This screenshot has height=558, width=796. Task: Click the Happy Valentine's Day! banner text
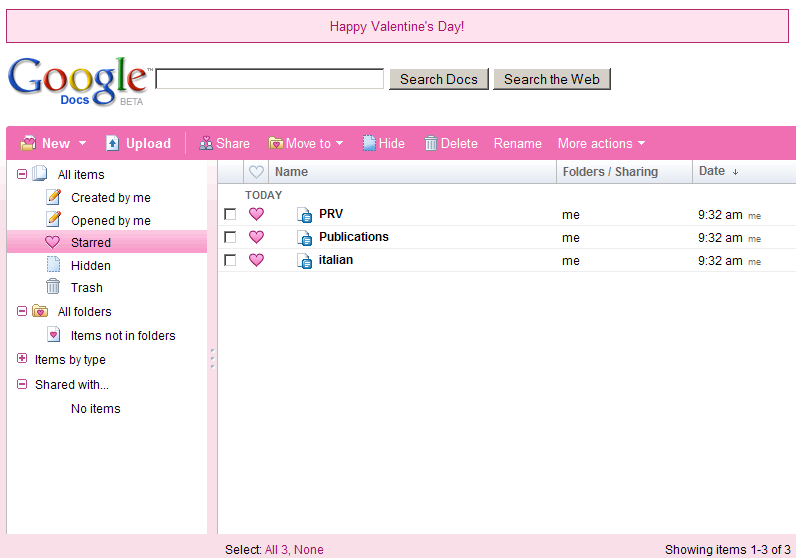click(397, 26)
